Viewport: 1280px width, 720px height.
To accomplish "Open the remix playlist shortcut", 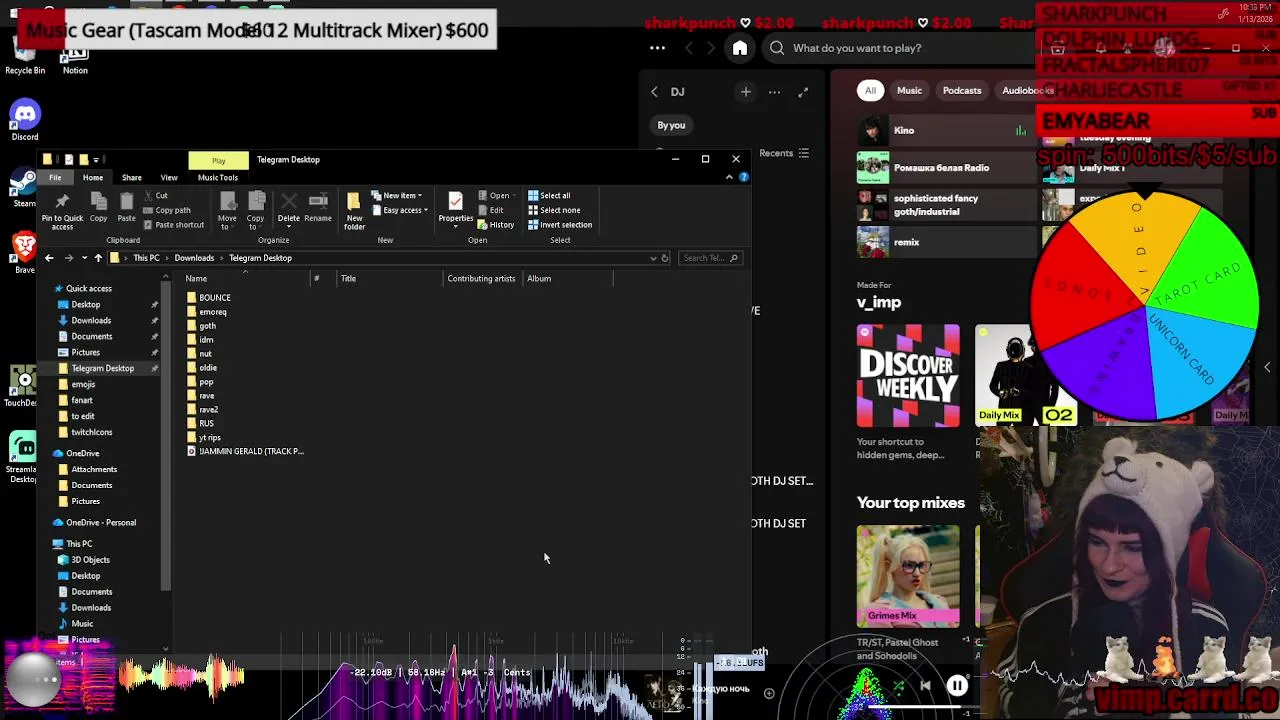I will (x=945, y=242).
